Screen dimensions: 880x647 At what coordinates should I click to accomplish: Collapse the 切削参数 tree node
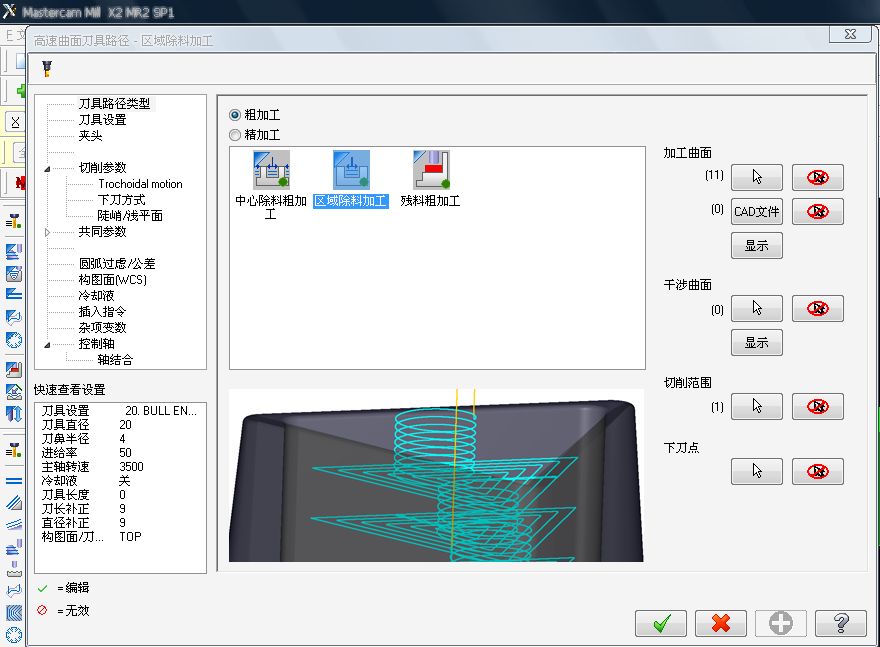point(47,168)
